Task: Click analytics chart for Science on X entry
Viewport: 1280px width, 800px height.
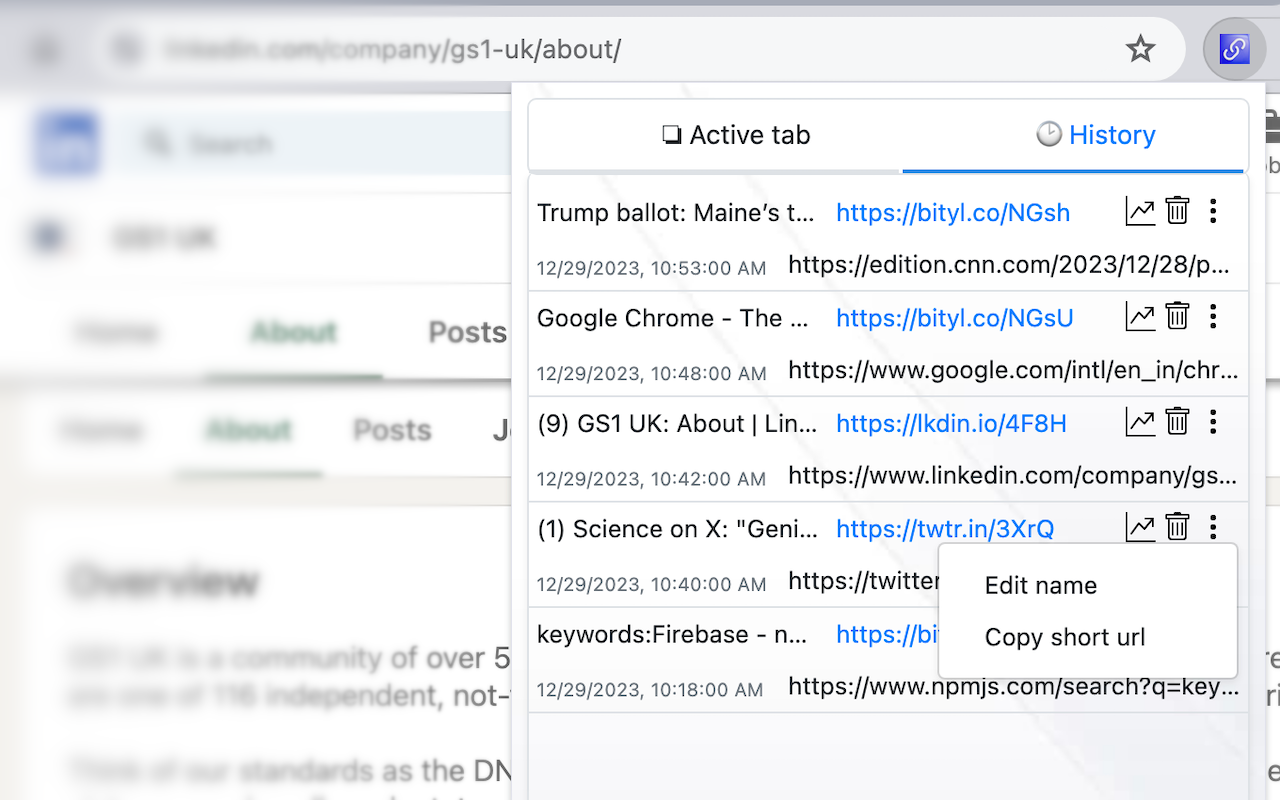Action: 1140,527
